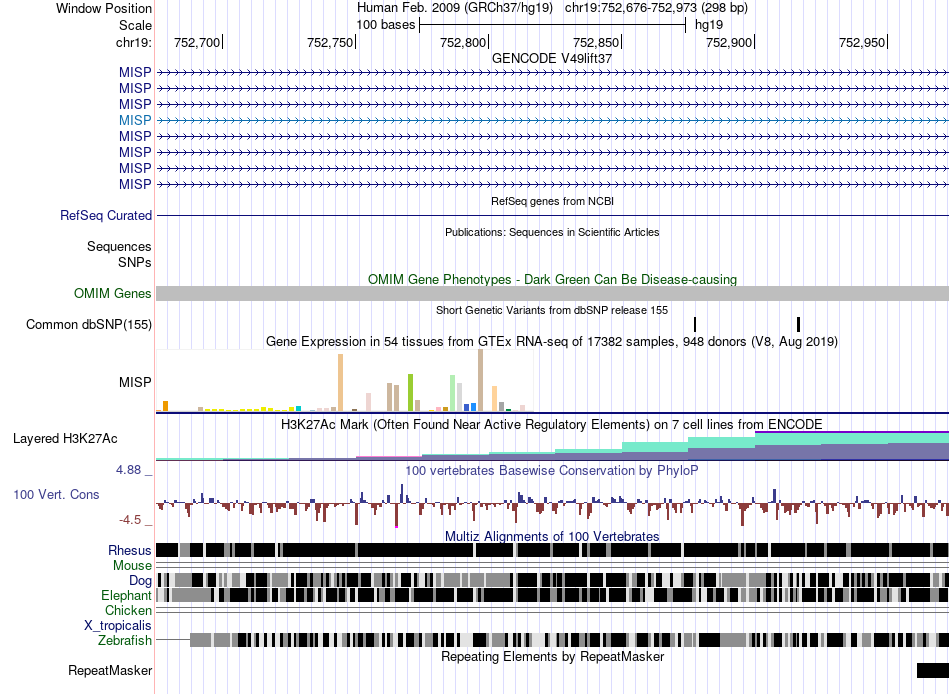Click 'Gene Expression in 54 tissues' GTEx title
This screenshot has width=950, height=694.
tap(552, 341)
